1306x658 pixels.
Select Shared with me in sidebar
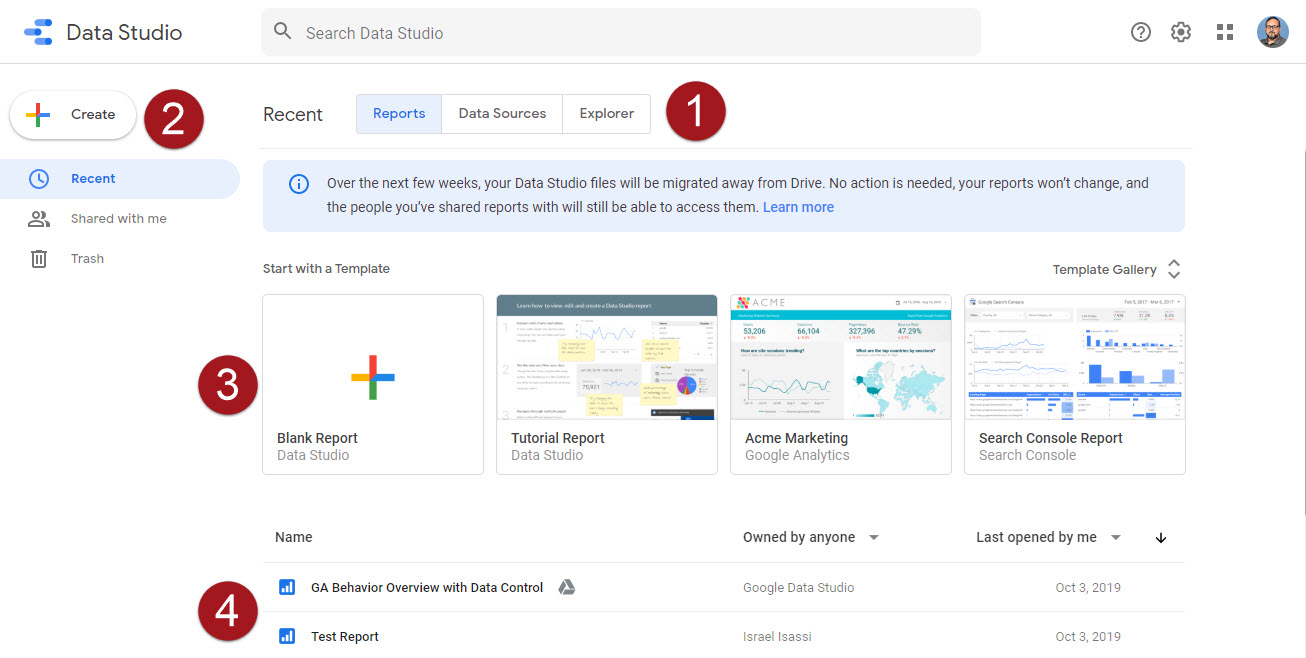pos(120,219)
